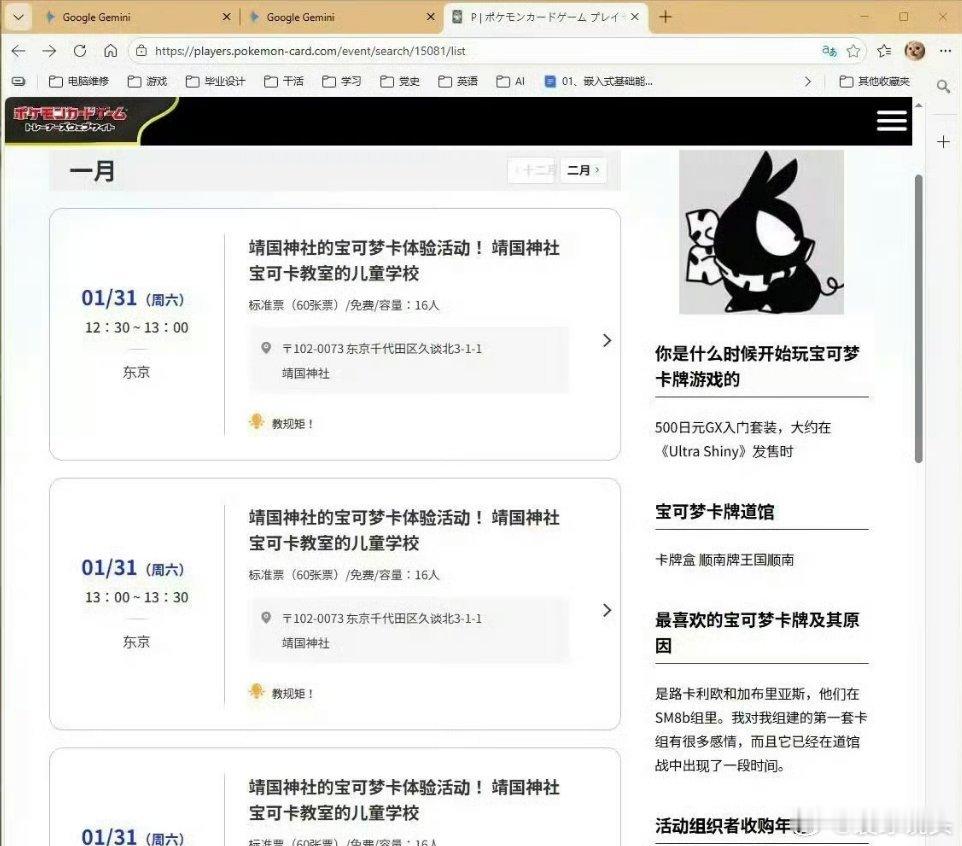The height and width of the screenshot is (846, 962).
Task: Close the ポケモンカードゲーム tab
Action: [635, 17]
